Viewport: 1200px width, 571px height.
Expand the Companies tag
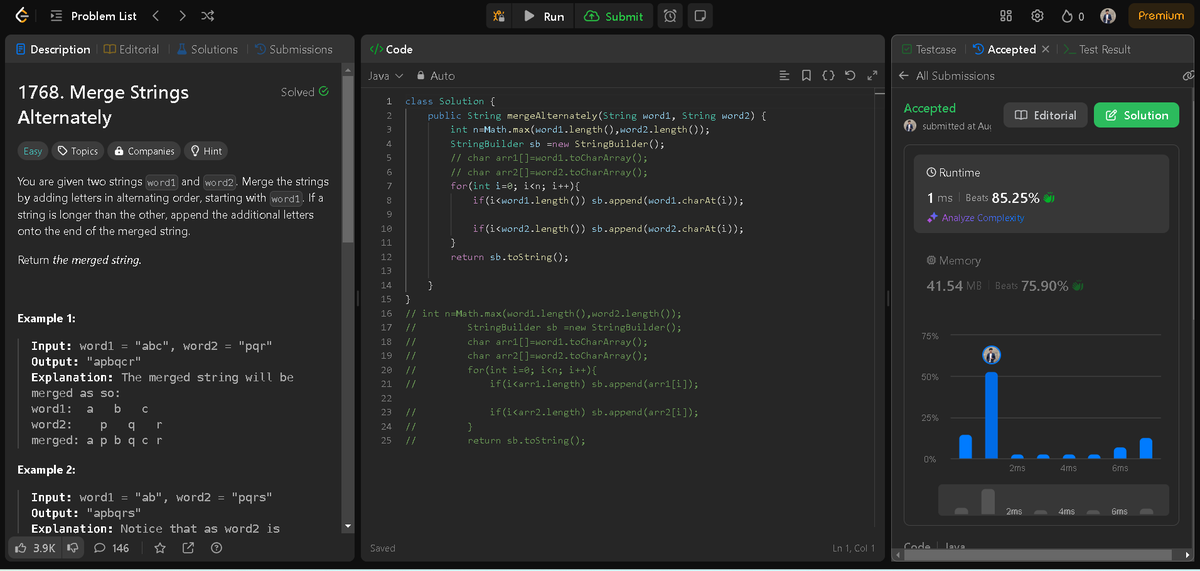(x=145, y=151)
